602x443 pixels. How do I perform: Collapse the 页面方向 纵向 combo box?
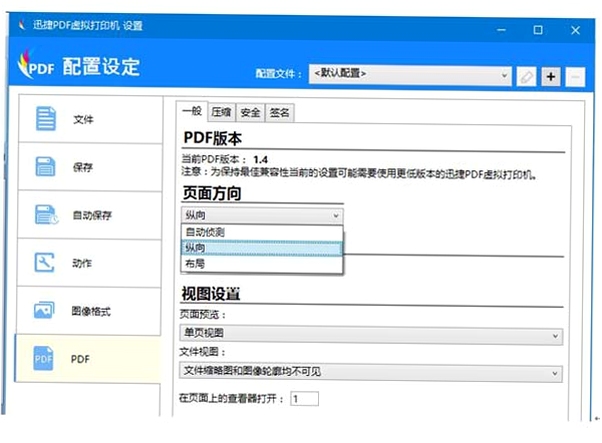pos(262,215)
